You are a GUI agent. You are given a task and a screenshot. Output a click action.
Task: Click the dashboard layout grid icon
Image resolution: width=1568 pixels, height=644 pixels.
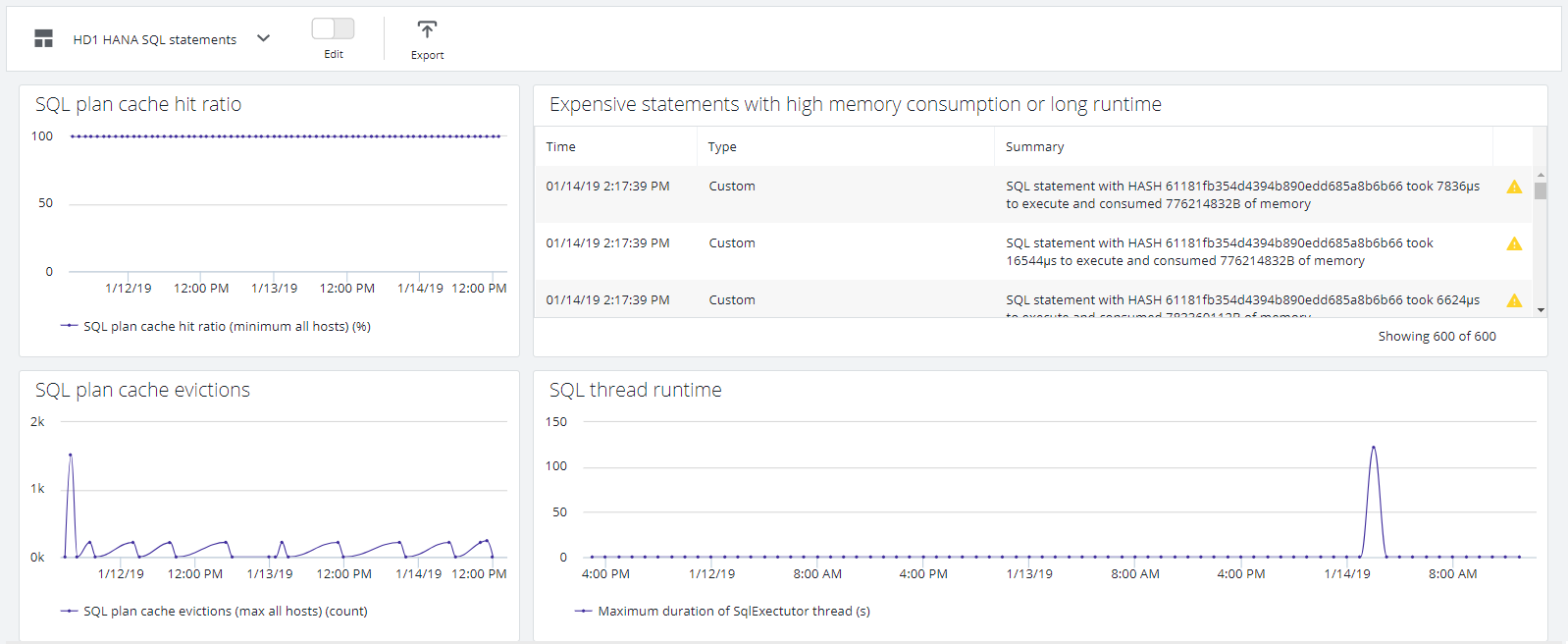click(x=43, y=38)
